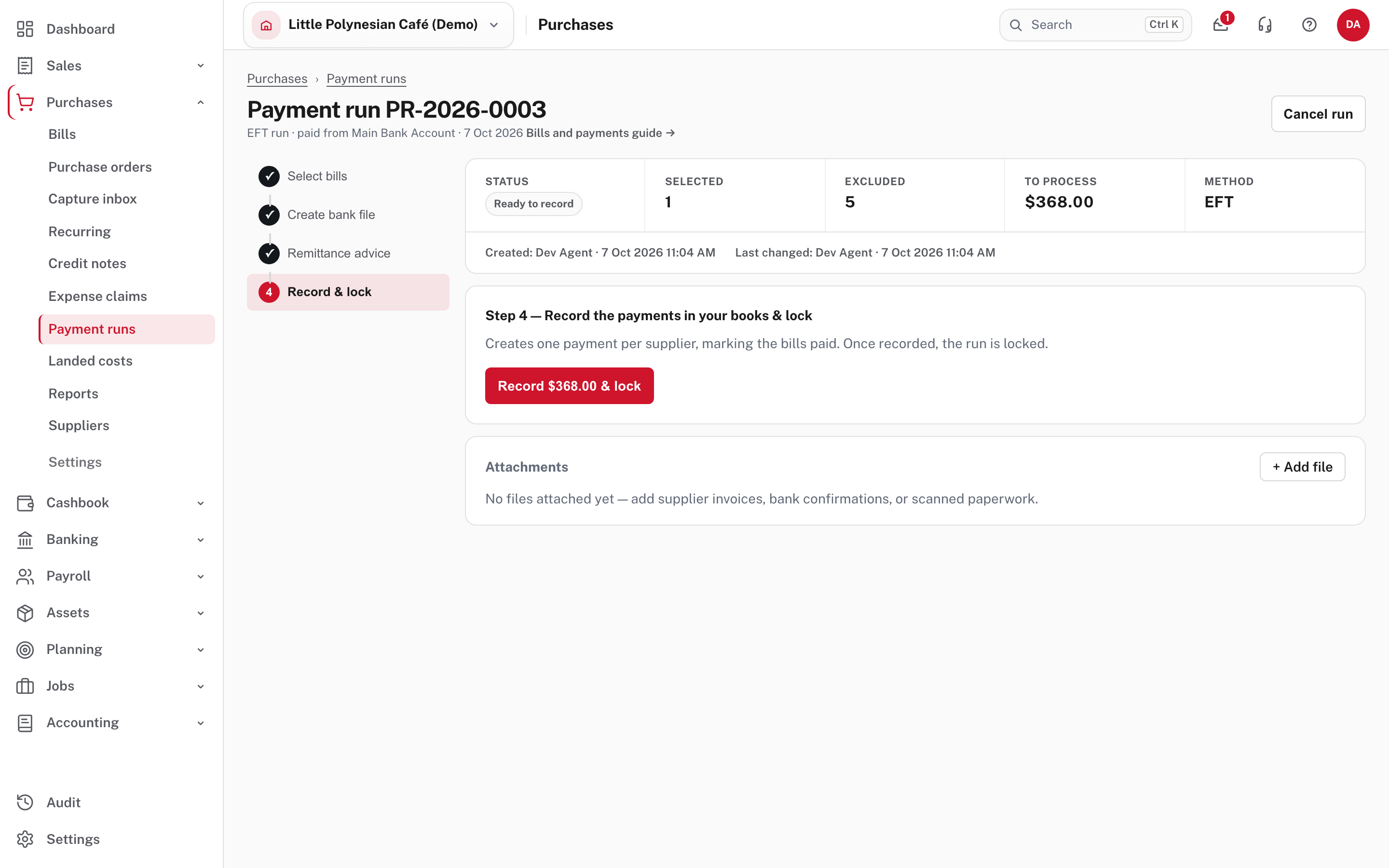Click the step 4 number badge
The image size is (1389, 868).
point(269,292)
